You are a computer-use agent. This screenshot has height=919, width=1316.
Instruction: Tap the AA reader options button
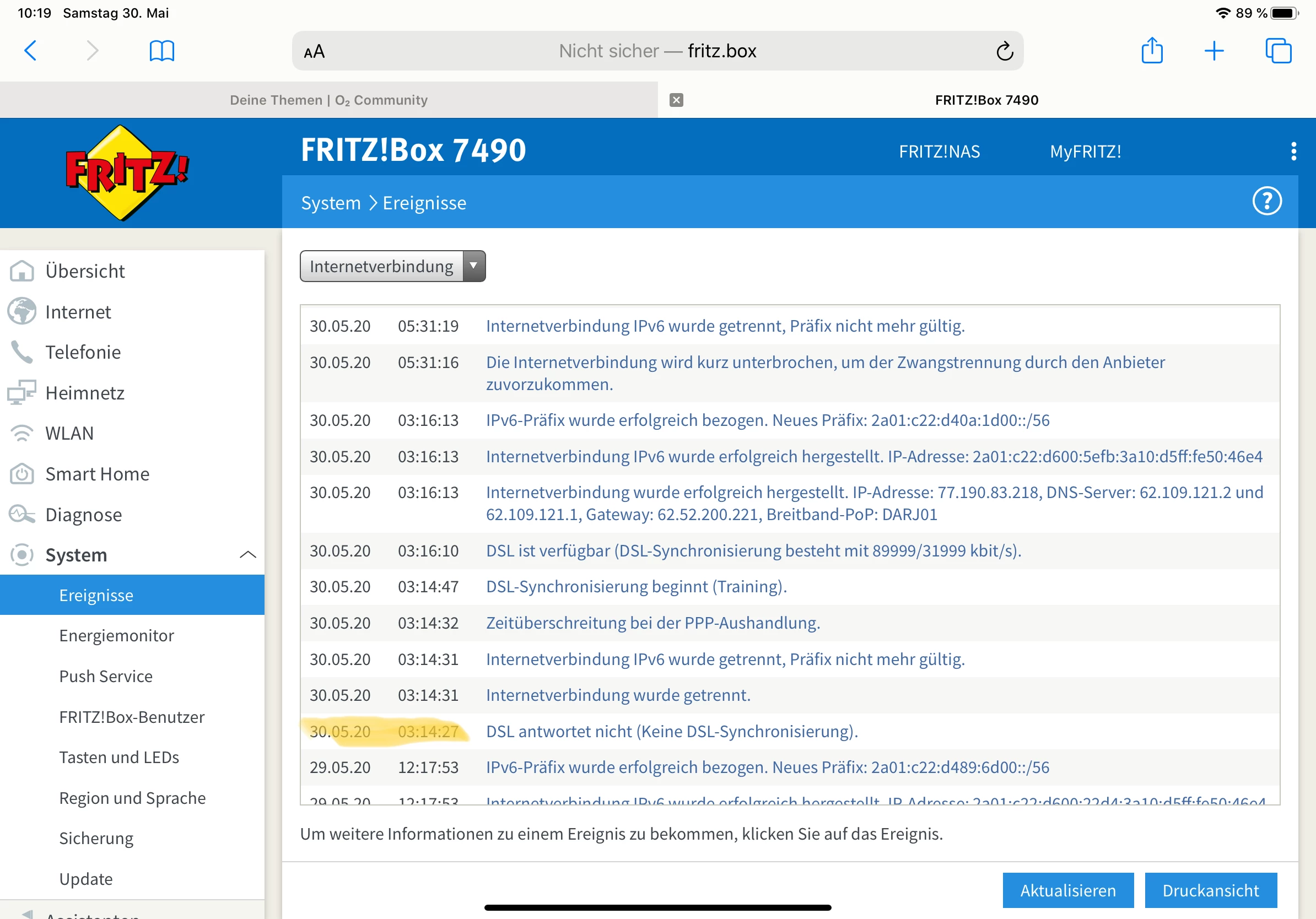(x=314, y=52)
